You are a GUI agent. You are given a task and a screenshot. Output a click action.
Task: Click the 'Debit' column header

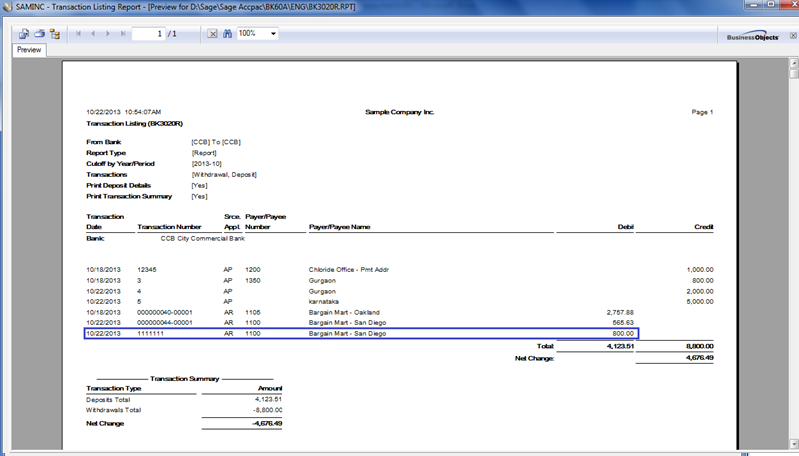tap(626, 227)
